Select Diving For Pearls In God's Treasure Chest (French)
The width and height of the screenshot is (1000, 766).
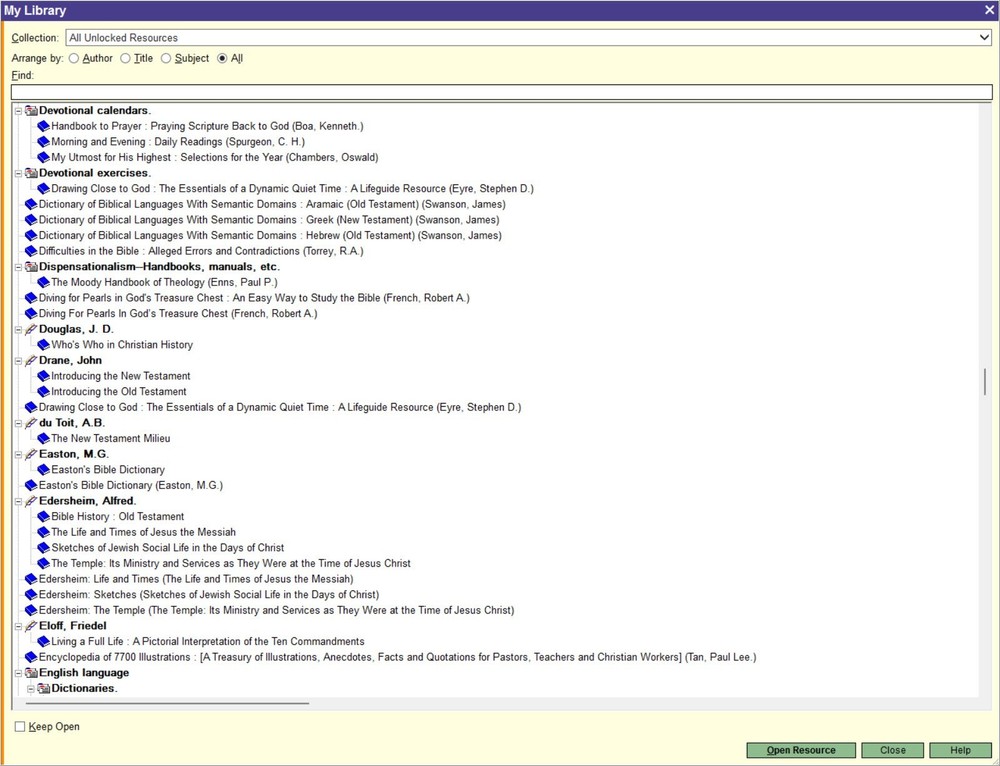(178, 314)
